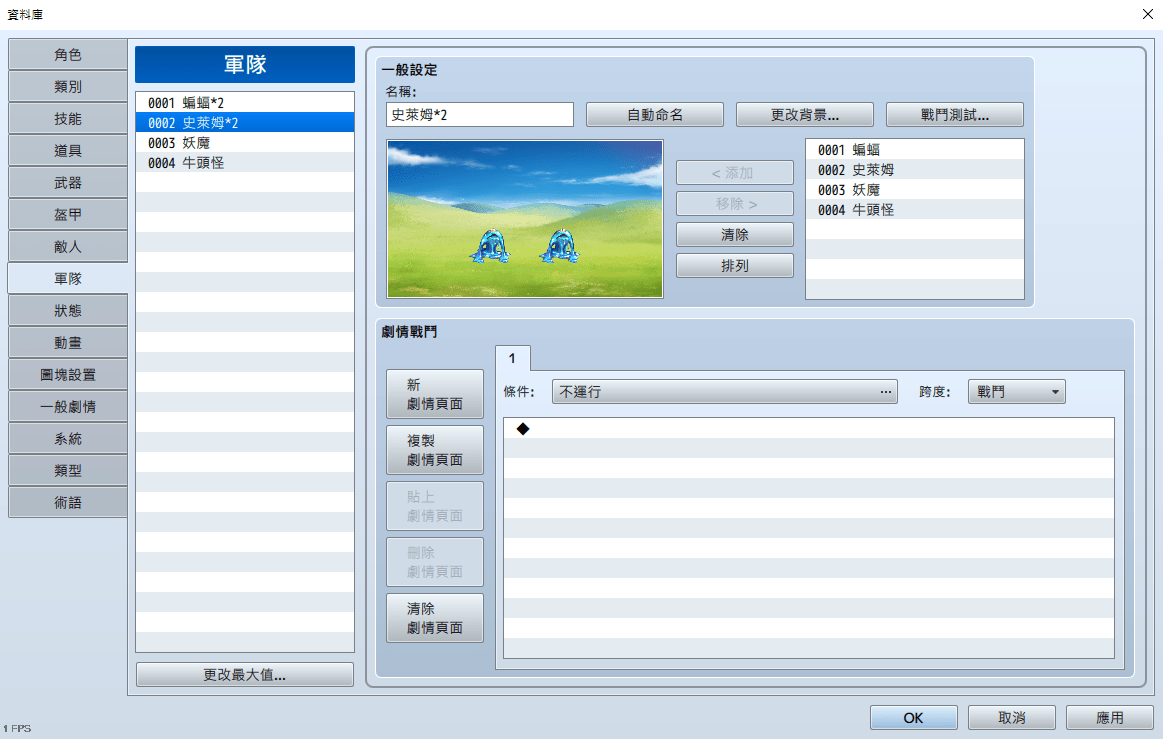Image resolution: width=1163 pixels, height=739 pixels.
Task: Click 清除 to clear troop members
Action: click(x=734, y=235)
